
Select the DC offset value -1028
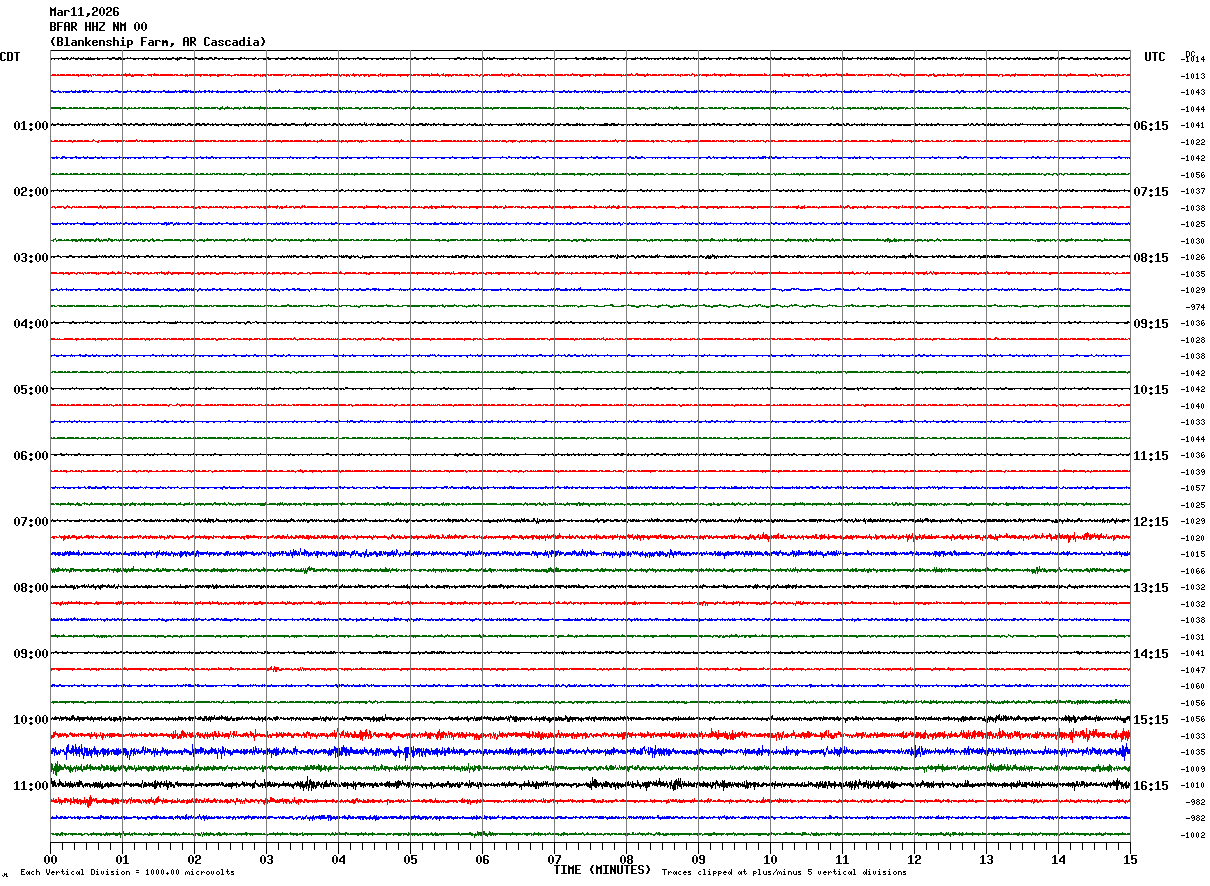[x=1193, y=340]
